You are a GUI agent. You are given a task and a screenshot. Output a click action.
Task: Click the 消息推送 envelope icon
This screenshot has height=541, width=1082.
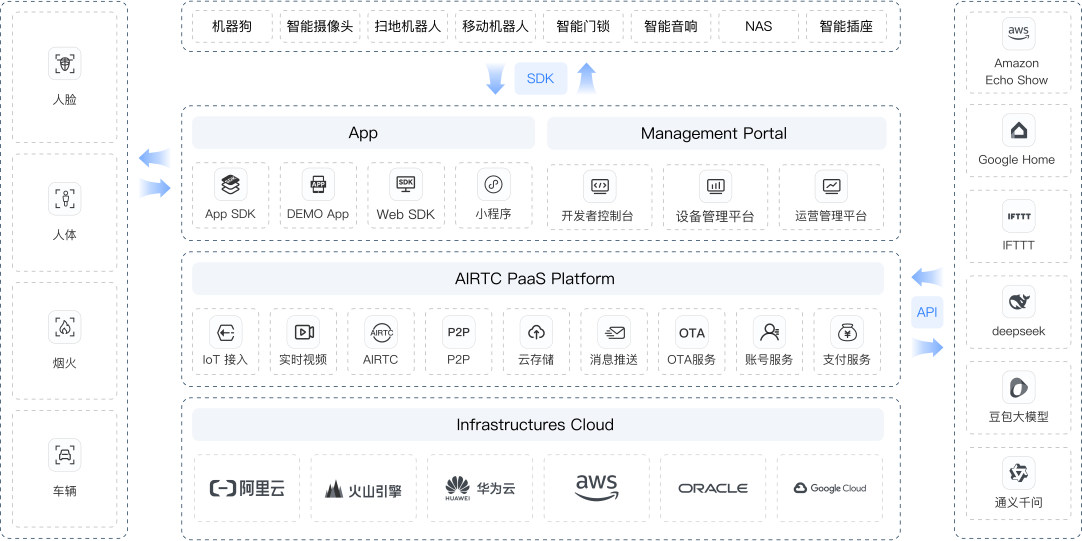point(614,333)
